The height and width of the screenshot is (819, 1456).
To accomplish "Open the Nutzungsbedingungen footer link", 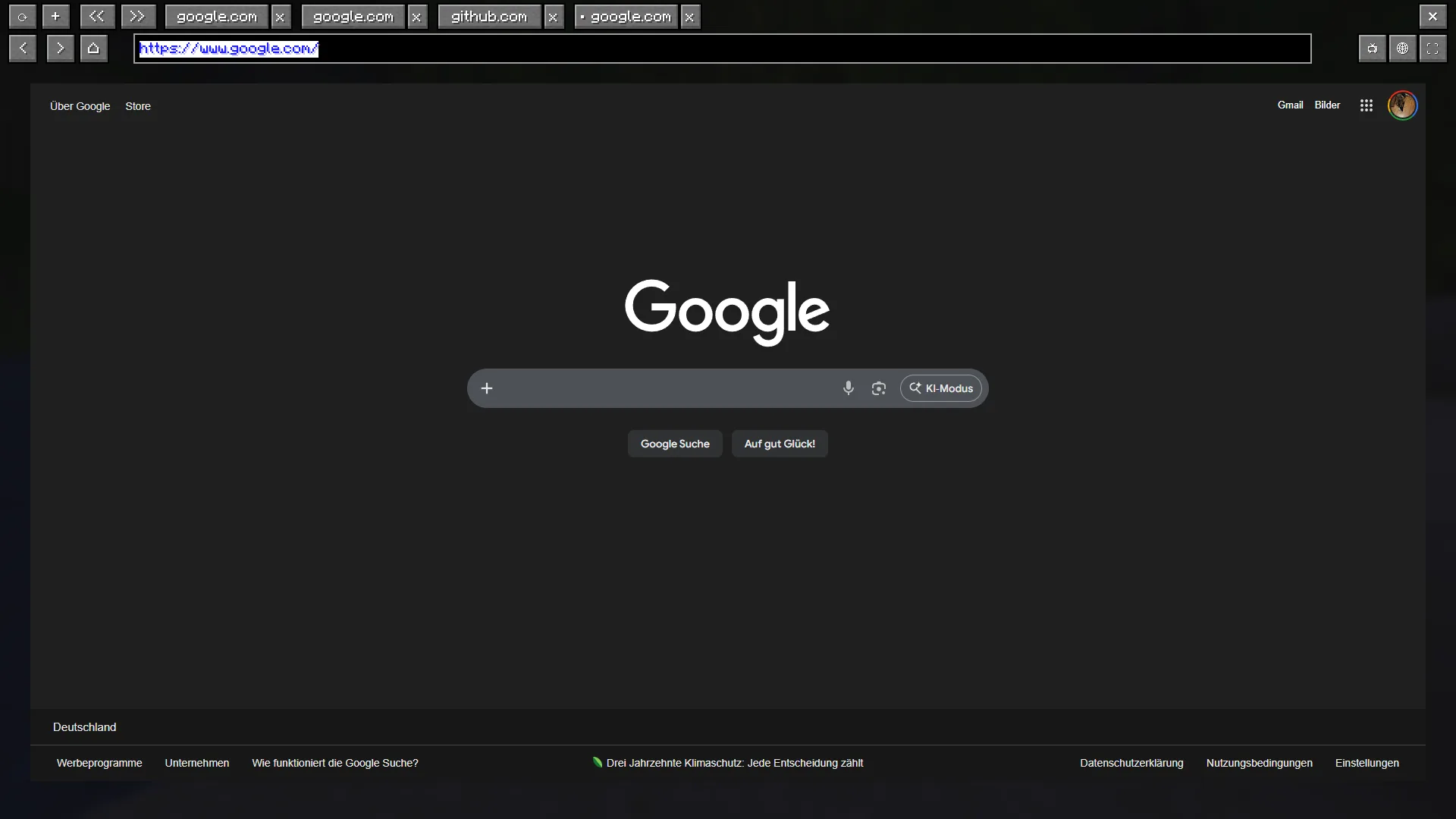I will click(1259, 763).
